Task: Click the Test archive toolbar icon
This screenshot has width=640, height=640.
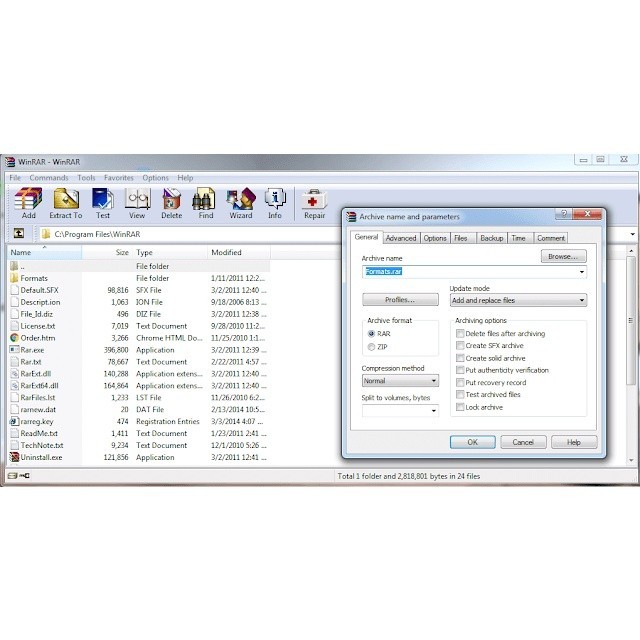Action: (x=102, y=199)
